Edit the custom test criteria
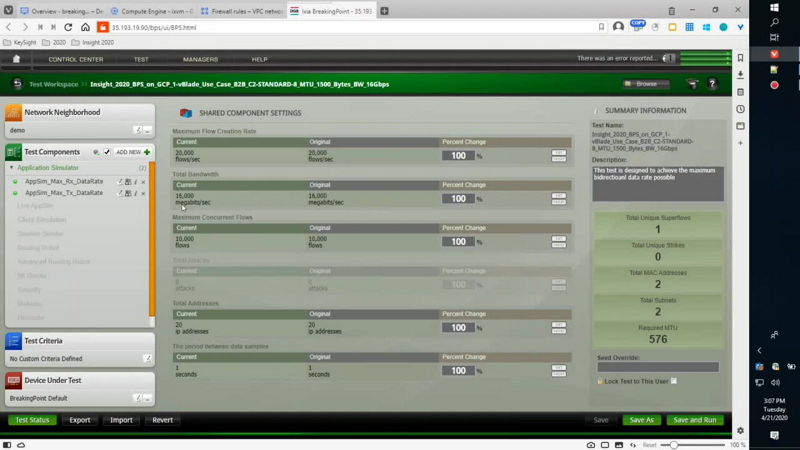This screenshot has height=450, width=800. tap(147, 359)
